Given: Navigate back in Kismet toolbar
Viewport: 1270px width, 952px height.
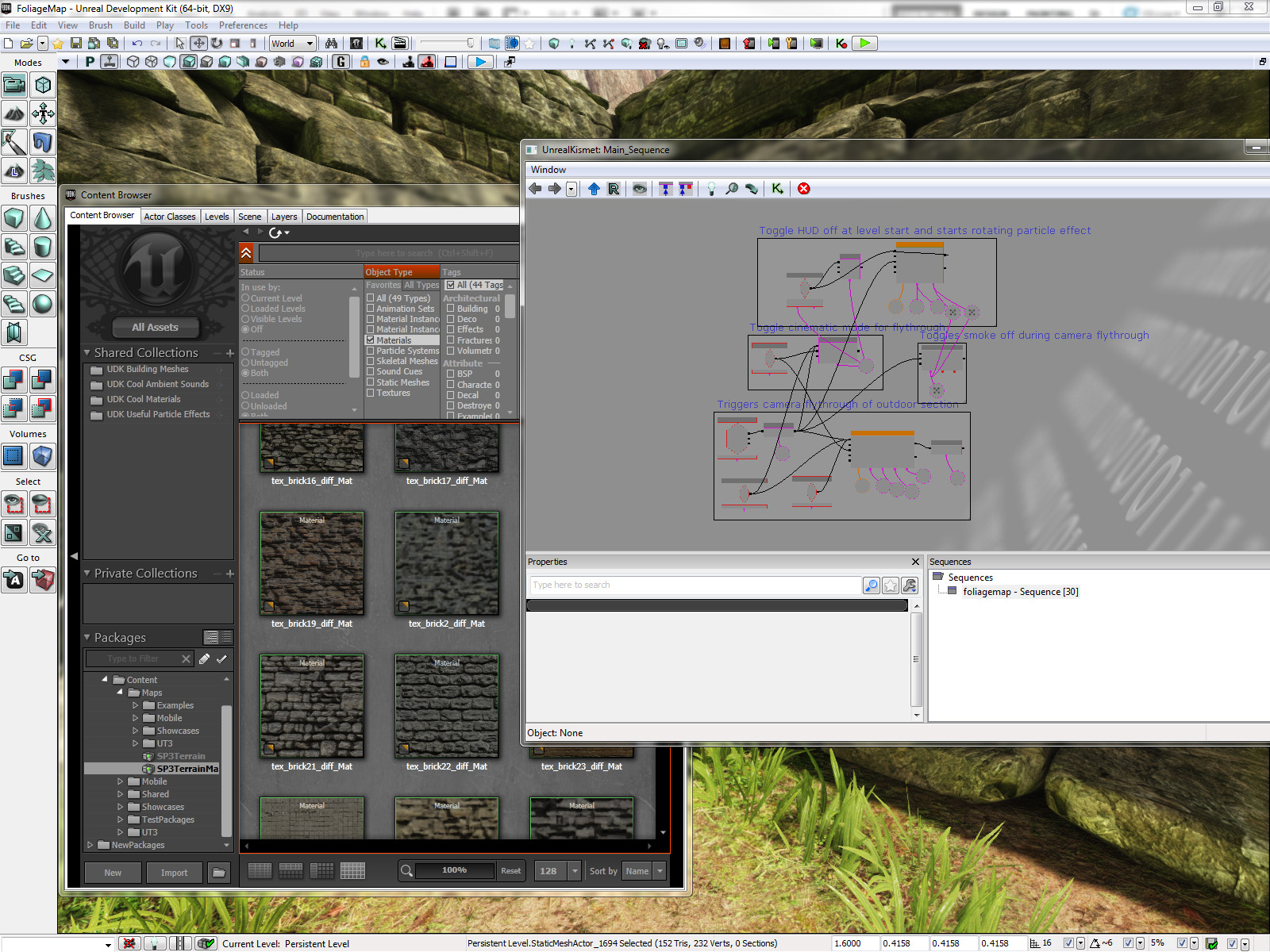Looking at the screenshot, I should point(535,189).
